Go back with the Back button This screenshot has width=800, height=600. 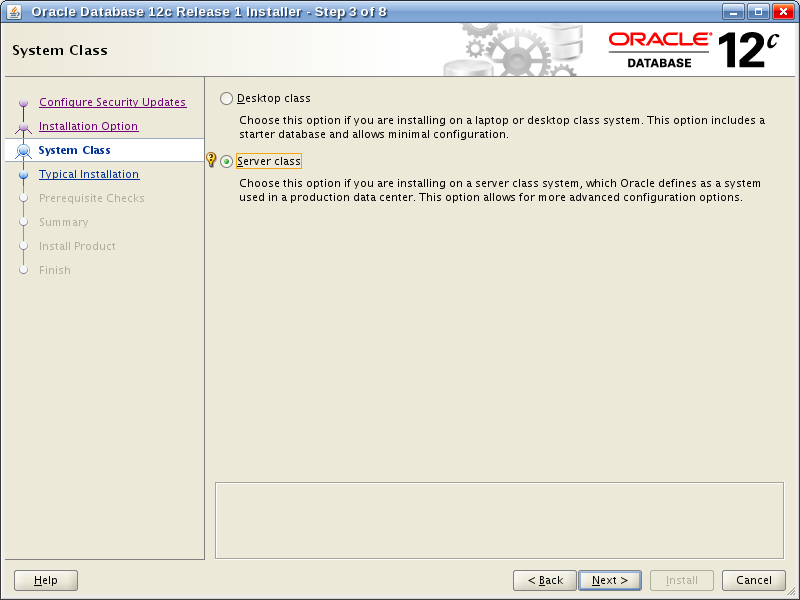pos(545,580)
